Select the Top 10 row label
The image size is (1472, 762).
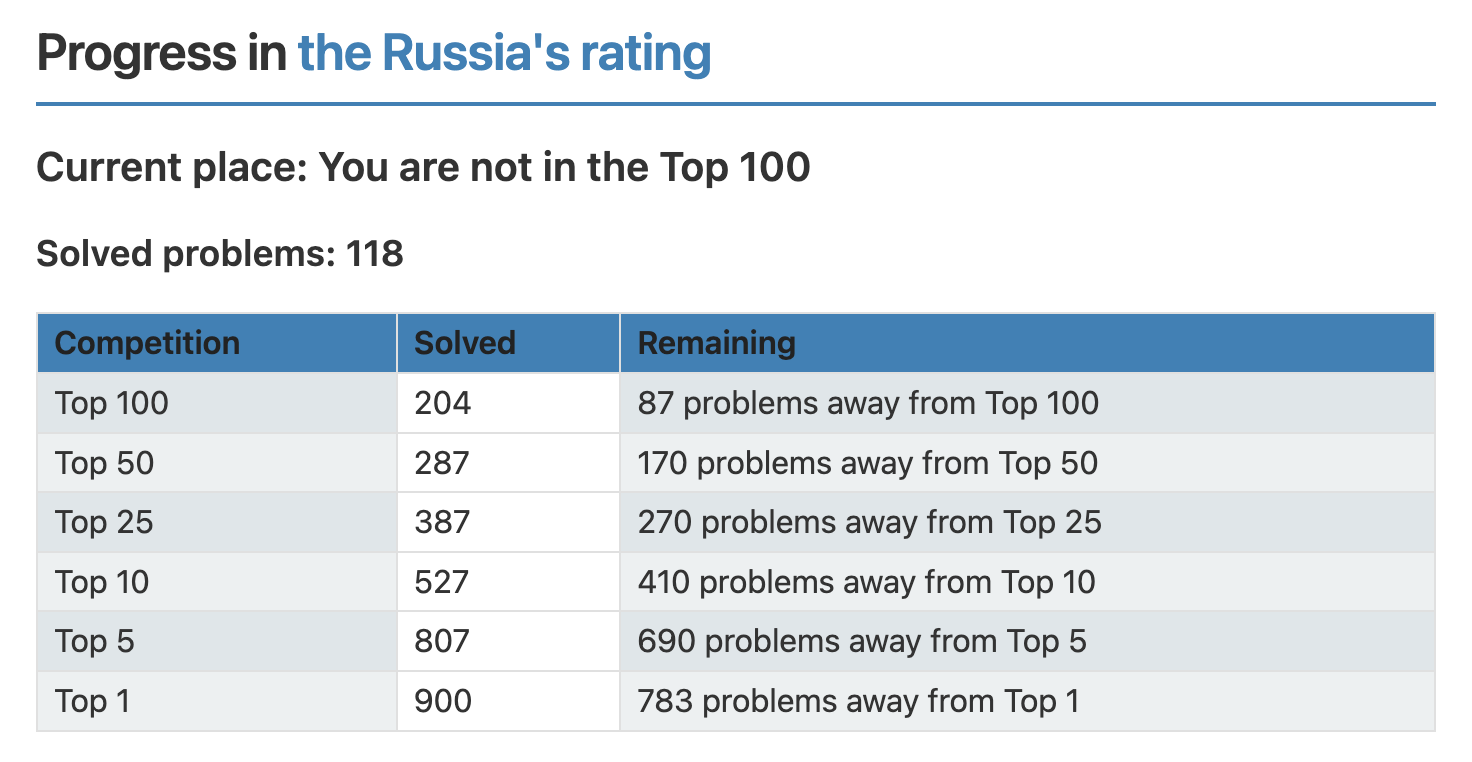[x=102, y=582]
